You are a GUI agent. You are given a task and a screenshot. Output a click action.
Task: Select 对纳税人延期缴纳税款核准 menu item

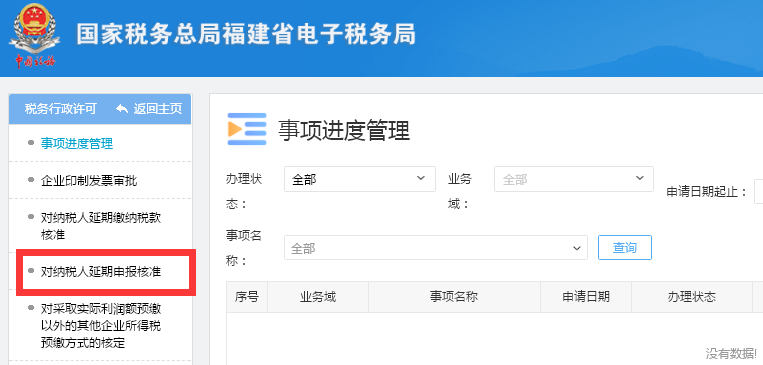pyautogui.click(x=101, y=226)
